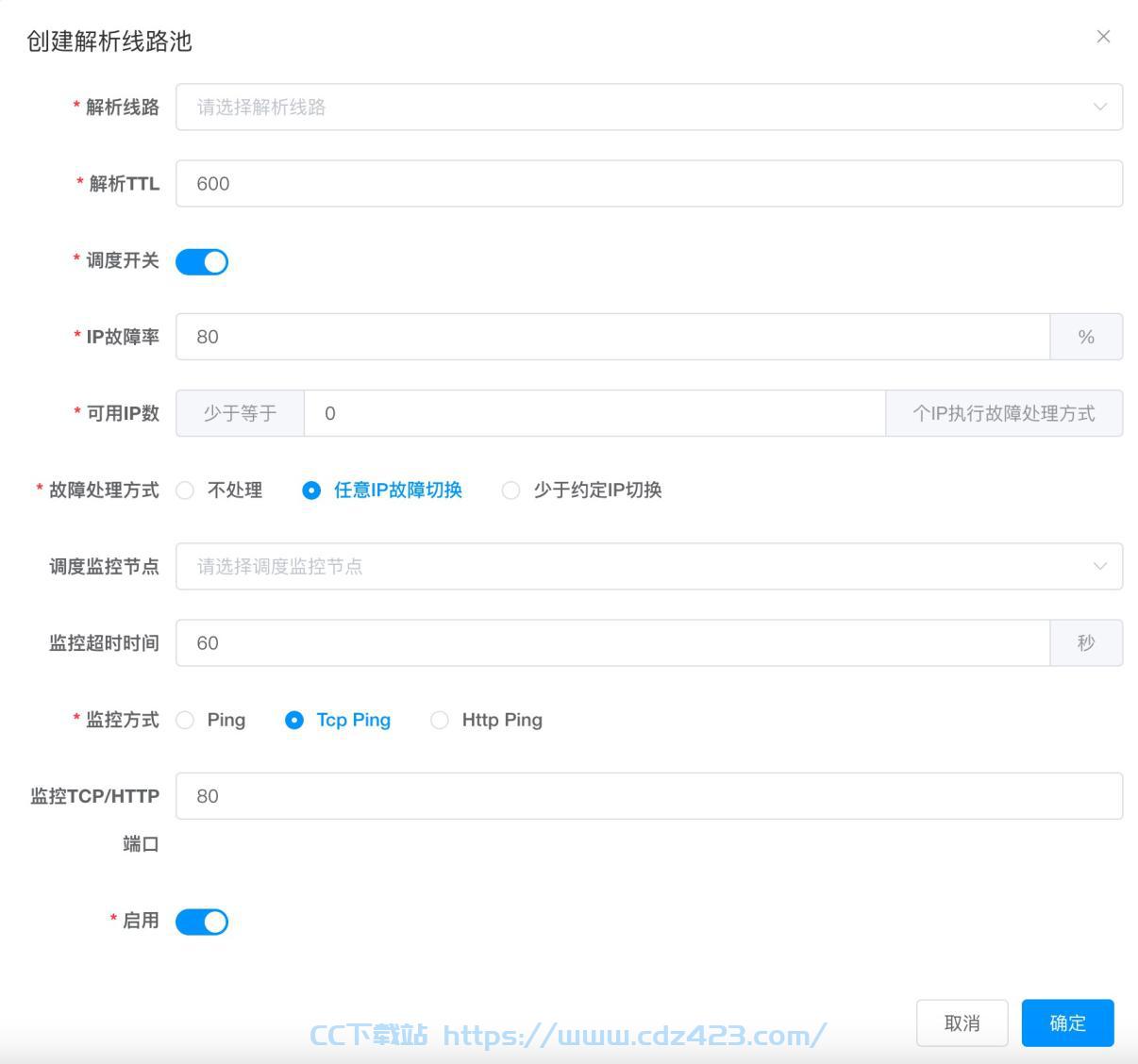This screenshot has width=1138, height=1064.
Task: Select 少于约定IP切换 radio option
Action: [x=582, y=490]
